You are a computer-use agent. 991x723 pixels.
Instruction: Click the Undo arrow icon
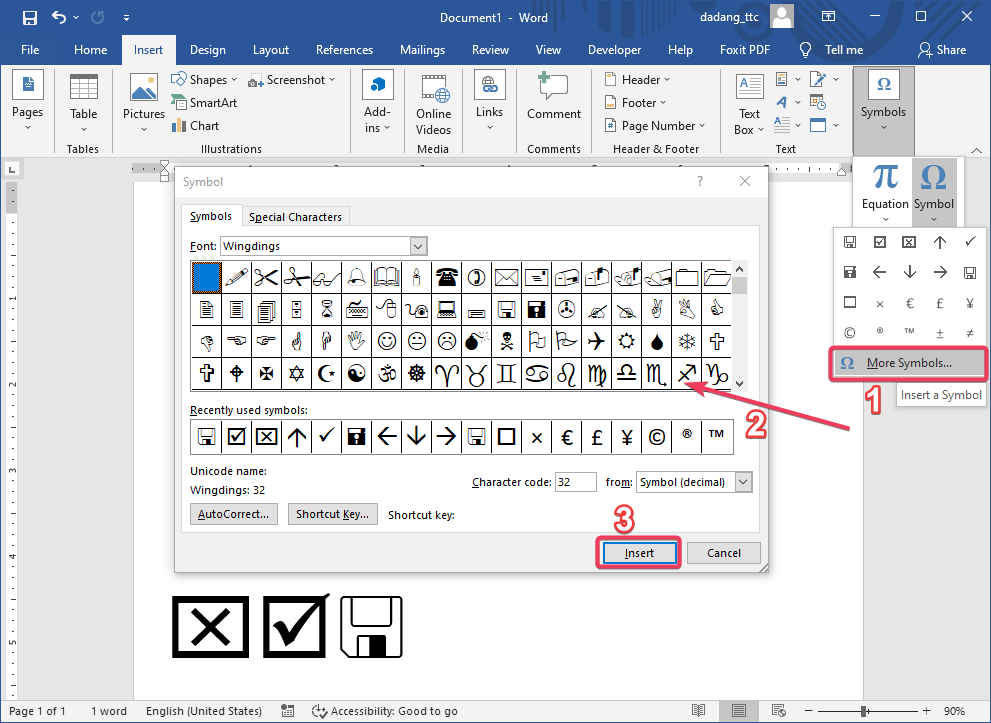[57, 17]
